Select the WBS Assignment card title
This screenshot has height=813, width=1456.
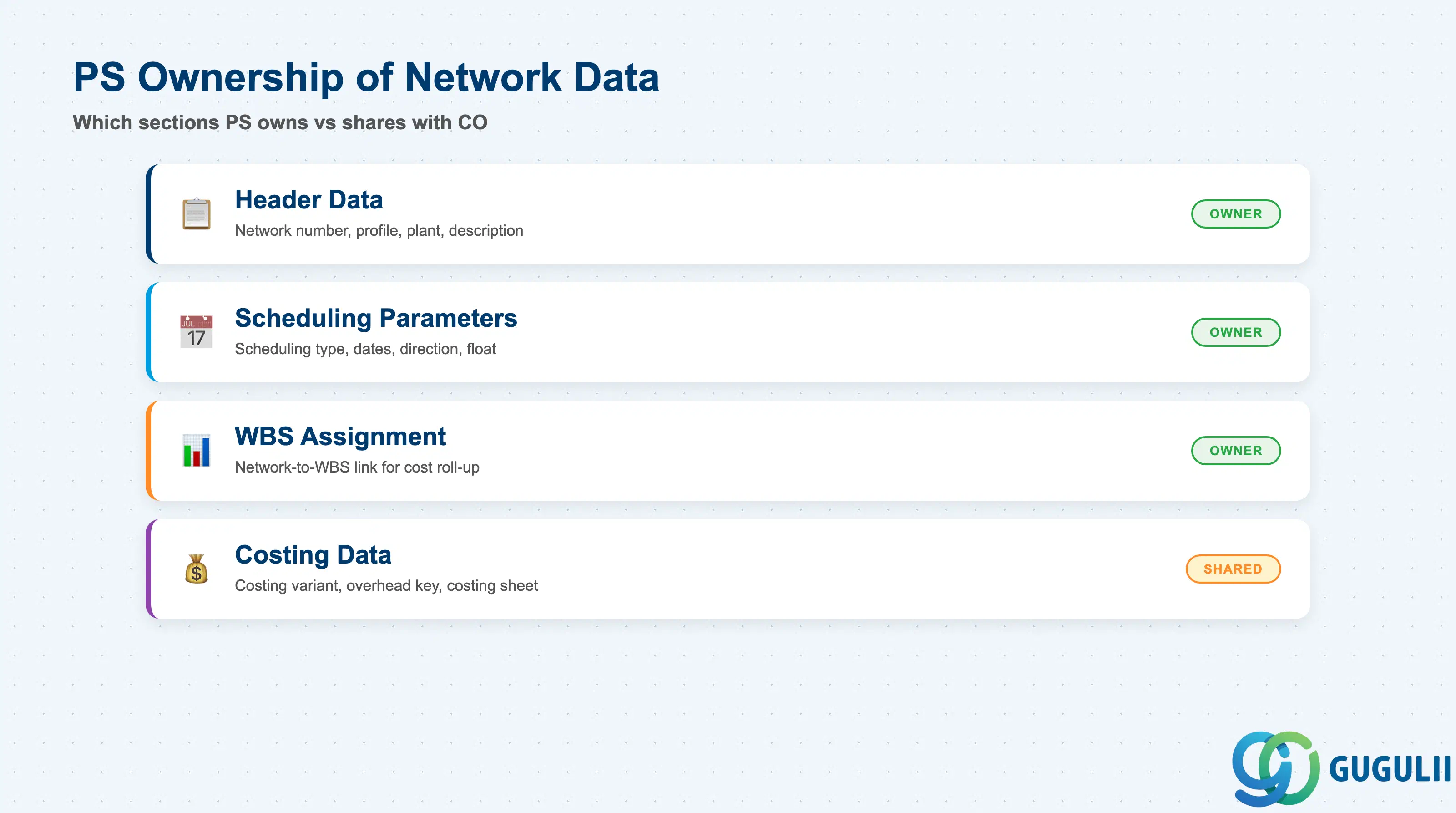[340, 436]
